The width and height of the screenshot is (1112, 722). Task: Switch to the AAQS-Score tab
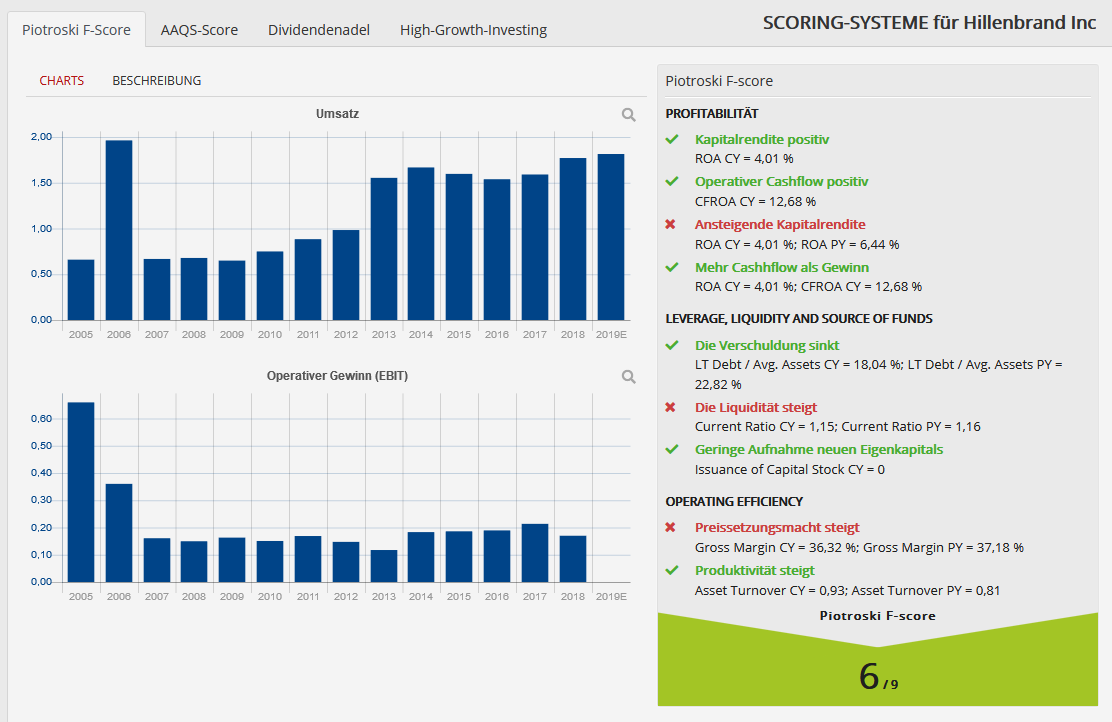click(x=199, y=30)
